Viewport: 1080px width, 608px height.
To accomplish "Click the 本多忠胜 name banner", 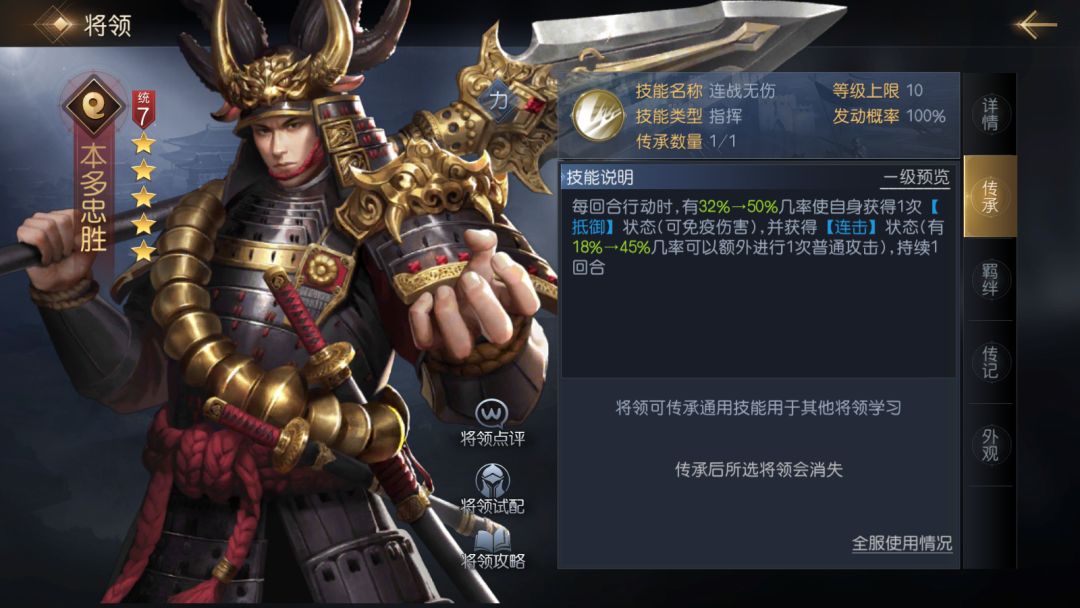I will pyautogui.click(x=93, y=198).
